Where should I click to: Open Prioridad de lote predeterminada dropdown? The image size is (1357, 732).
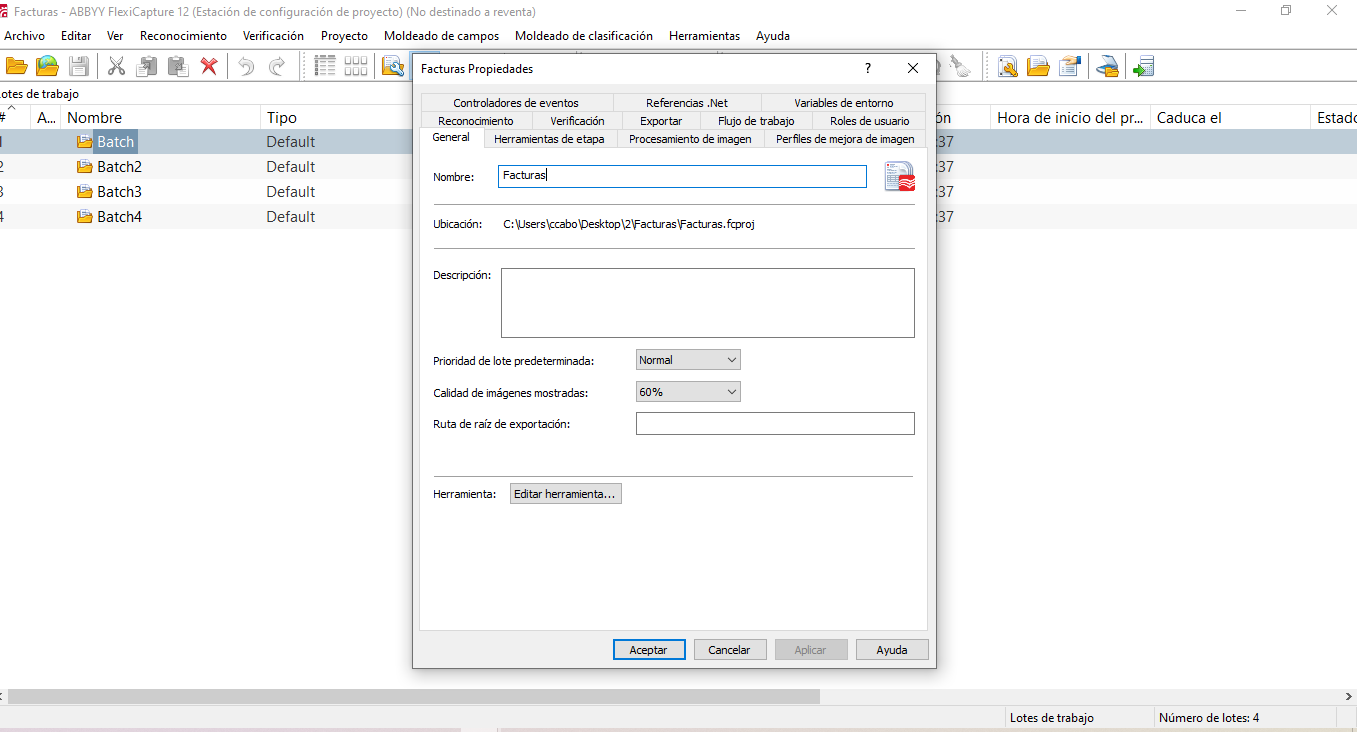tap(688, 360)
